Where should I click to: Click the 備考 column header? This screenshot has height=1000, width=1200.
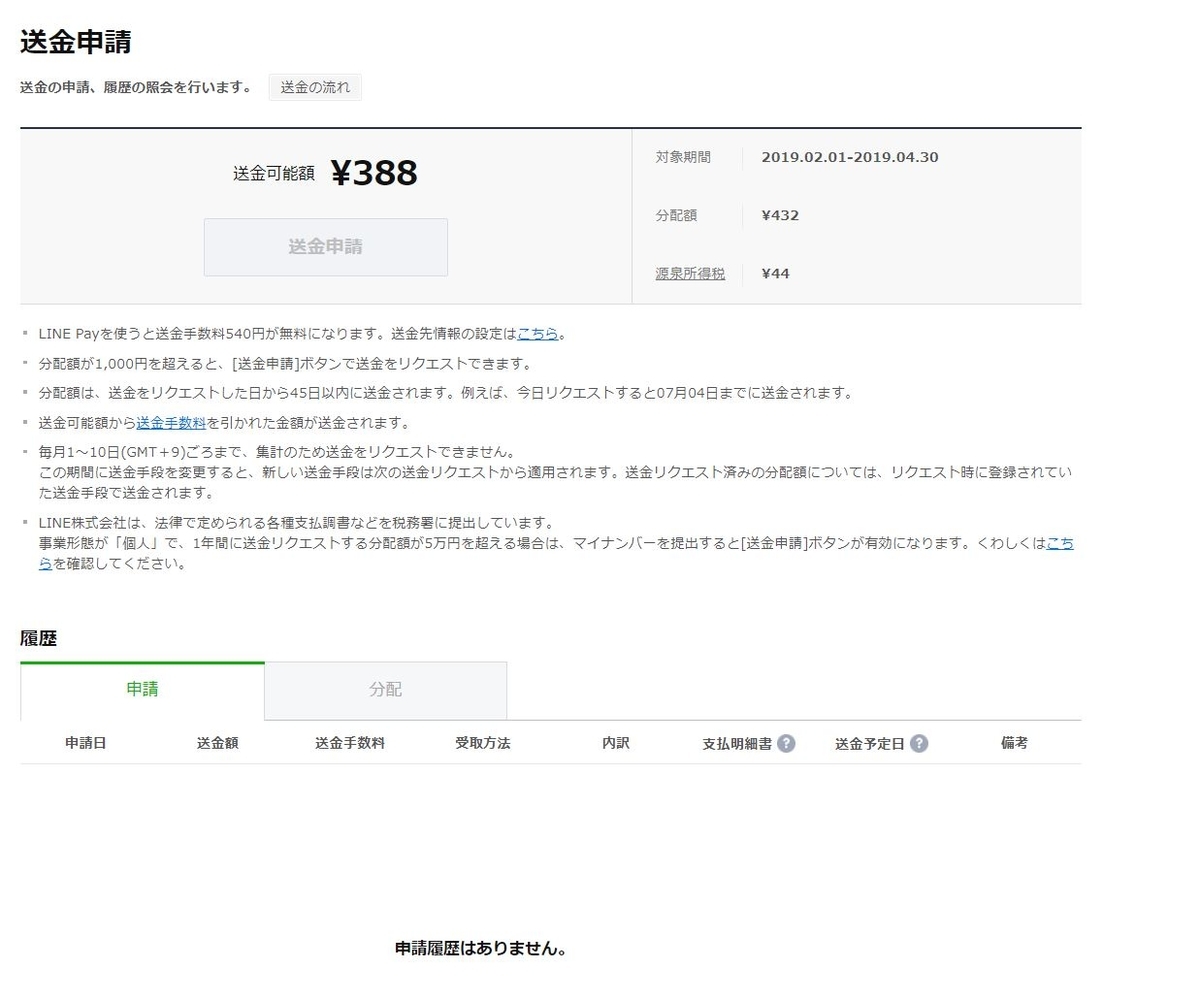click(x=1014, y=743)
